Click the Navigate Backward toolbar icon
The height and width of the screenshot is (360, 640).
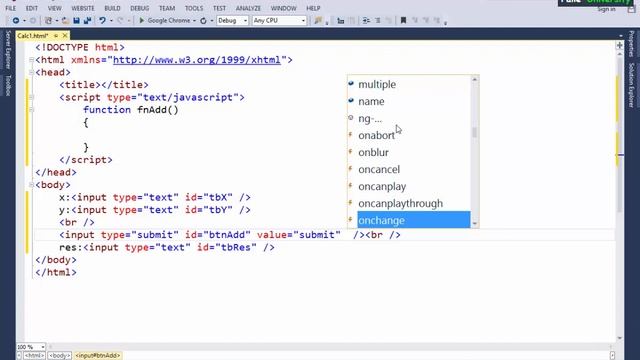[16, 20]
